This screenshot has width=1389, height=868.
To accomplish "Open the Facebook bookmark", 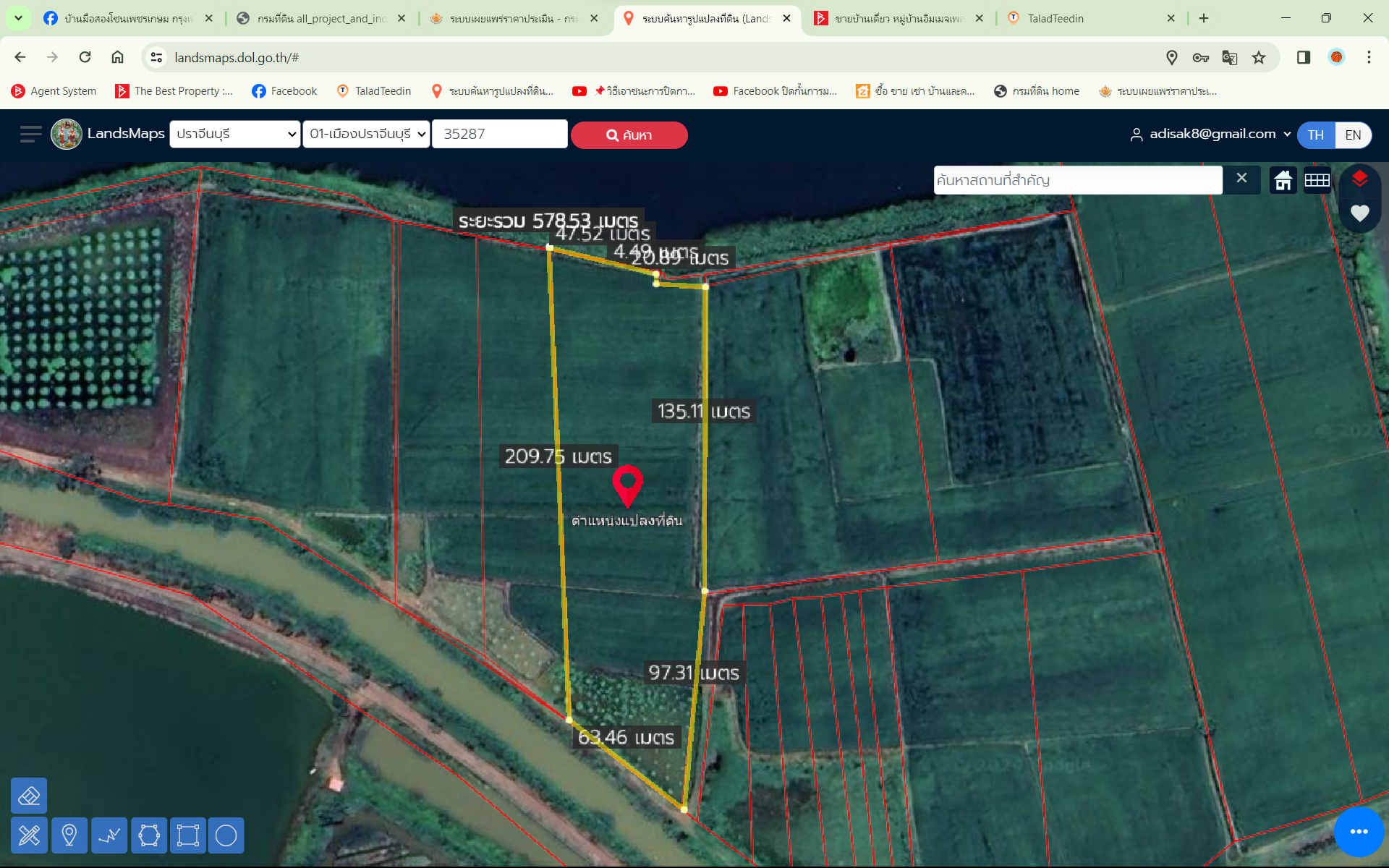I will (x=284, y=91).
